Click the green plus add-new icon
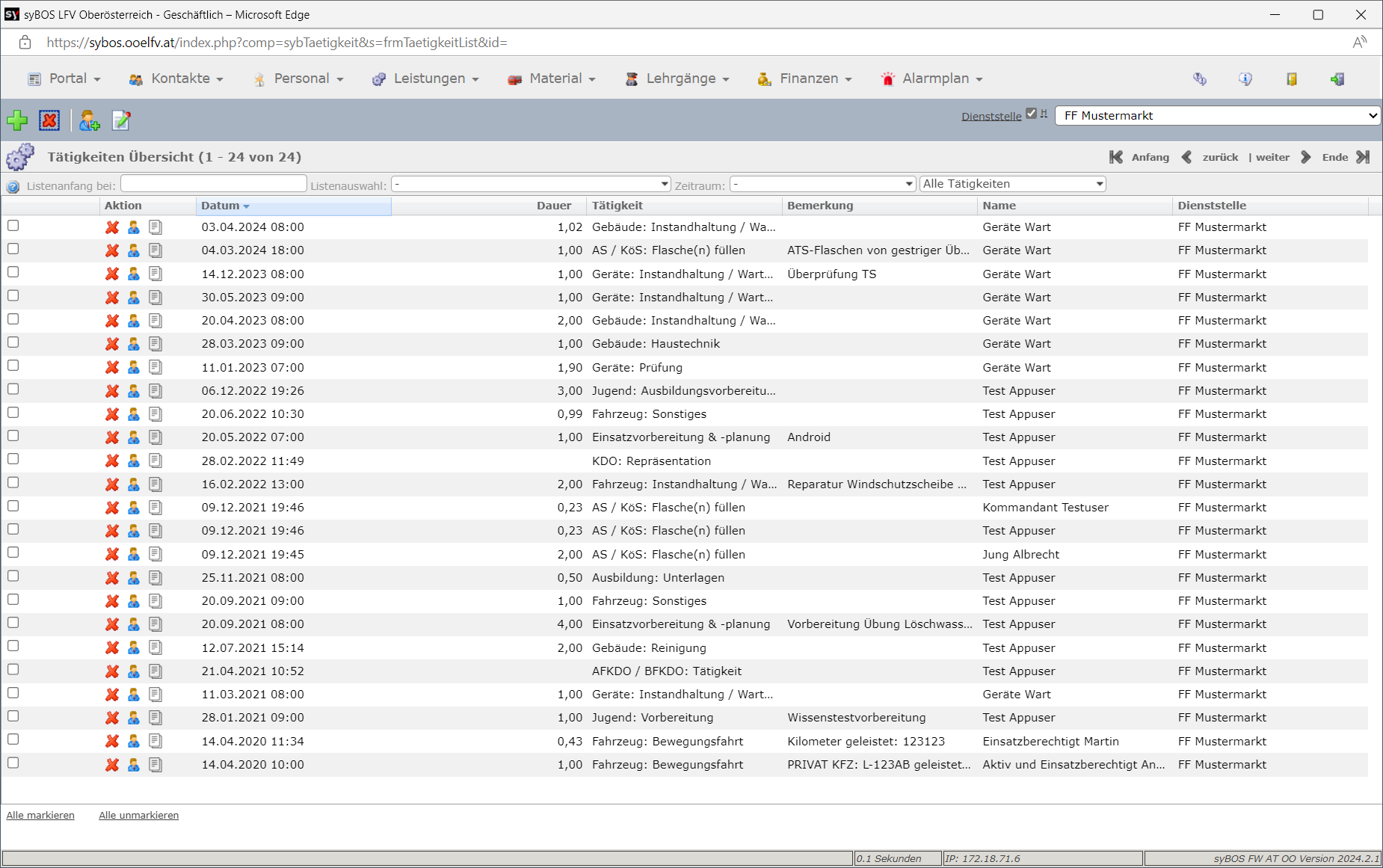Viewport: 1383px width, 868px height. pos(17,120)
